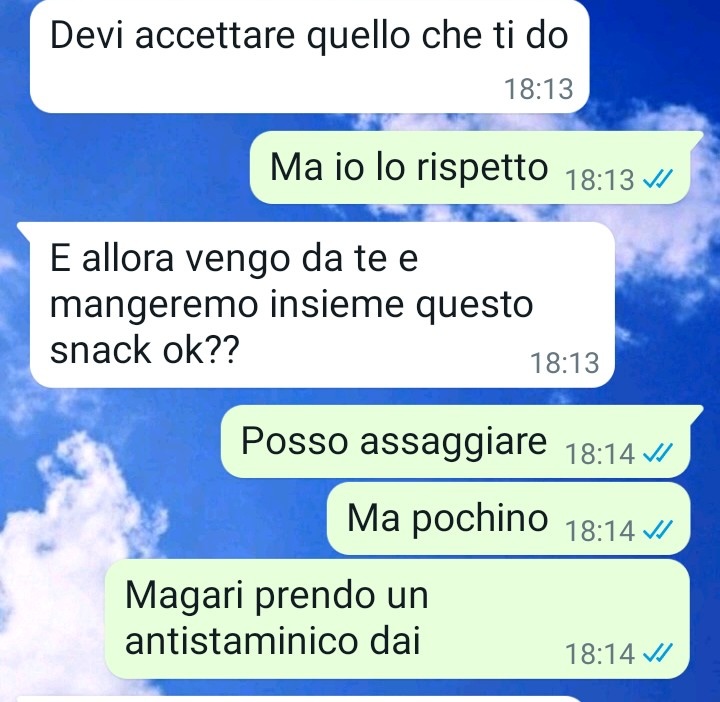Select the 'Posso assaggiare' message bubble
This screenshot has width=720, height=702.
pyautogui.click(x=462, y=442)
